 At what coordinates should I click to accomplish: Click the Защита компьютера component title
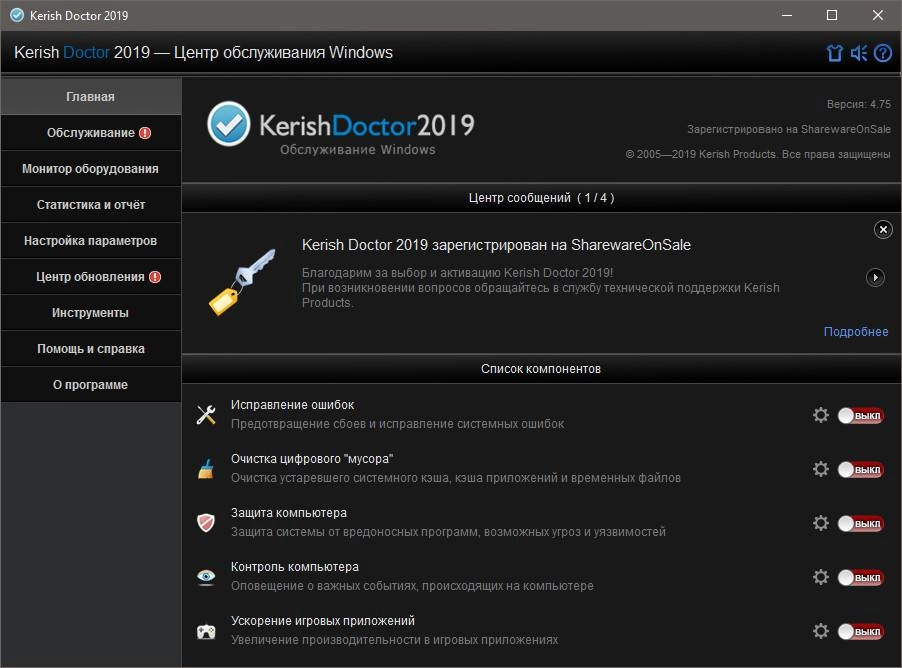[x=289, y=513]
